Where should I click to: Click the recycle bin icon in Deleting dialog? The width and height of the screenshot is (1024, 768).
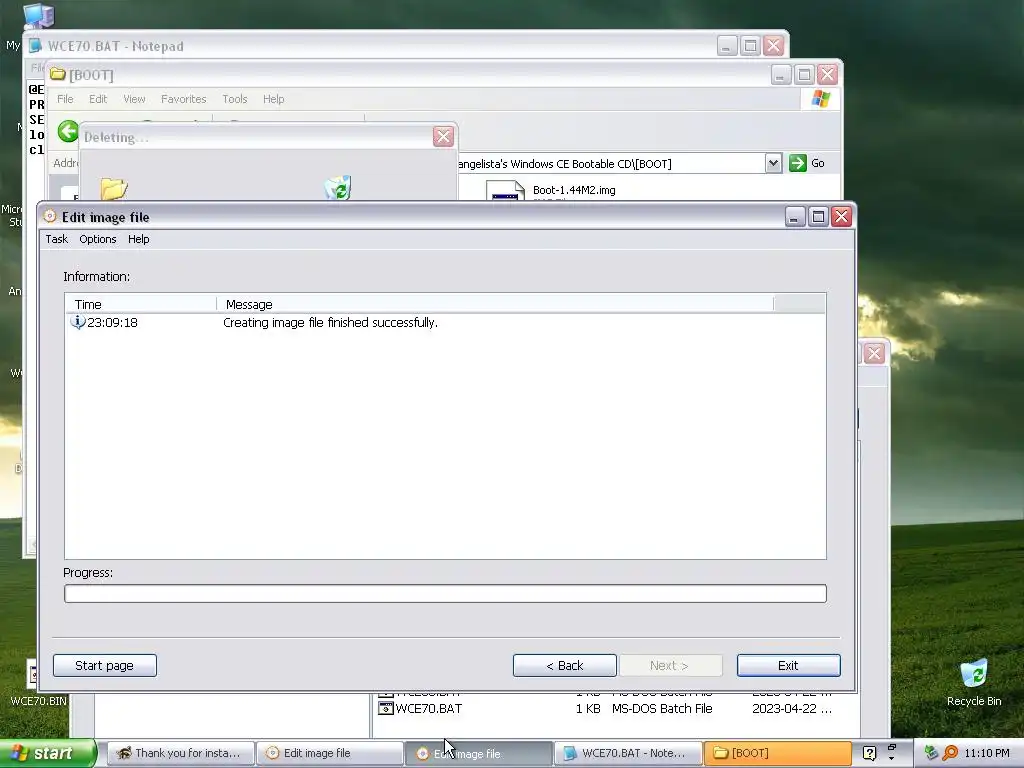pyautogui.click(x=338, y=187)
